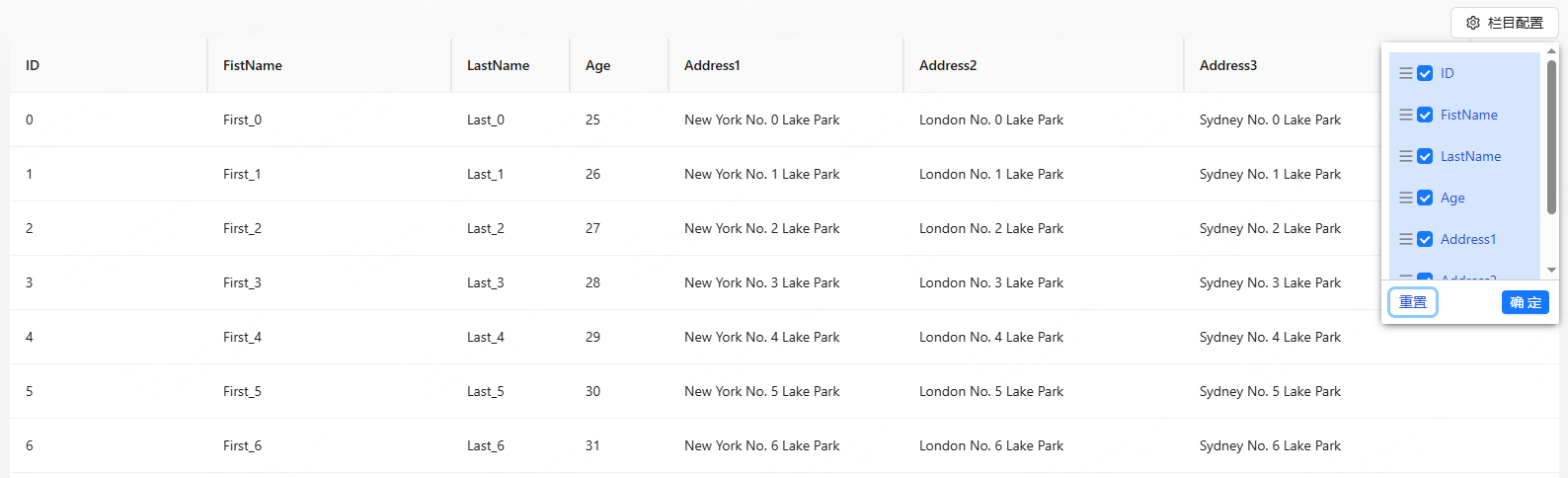The image size is (1568, 478).
Task: Click the drag handle beside Address1
Action: pyautogui.click(x=1405, y=239)
